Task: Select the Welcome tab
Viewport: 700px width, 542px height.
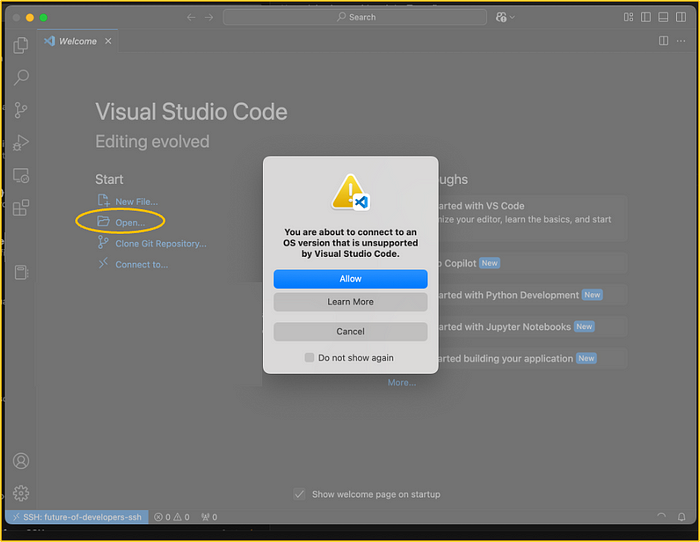Action: tap(77, 41)
